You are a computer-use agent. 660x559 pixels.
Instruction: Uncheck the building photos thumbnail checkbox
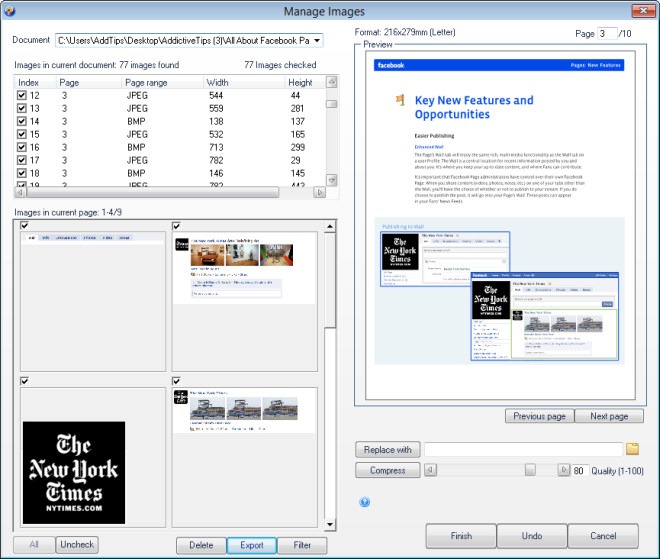176,381
